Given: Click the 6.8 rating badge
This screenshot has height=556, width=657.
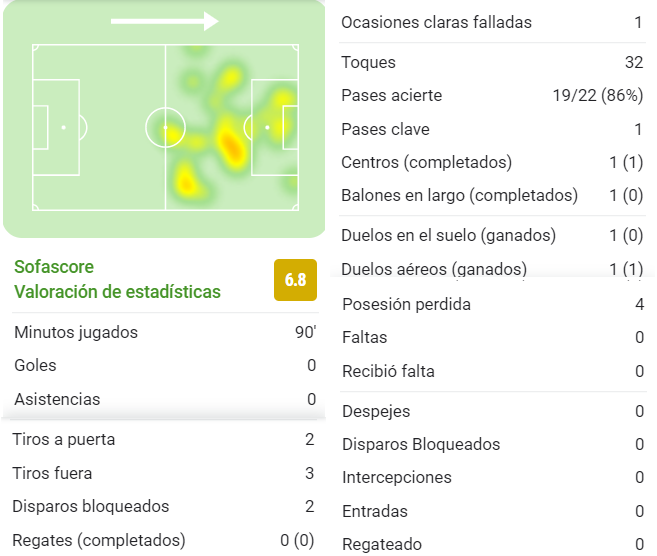Looking at the screenshot, I should (295, 279).
